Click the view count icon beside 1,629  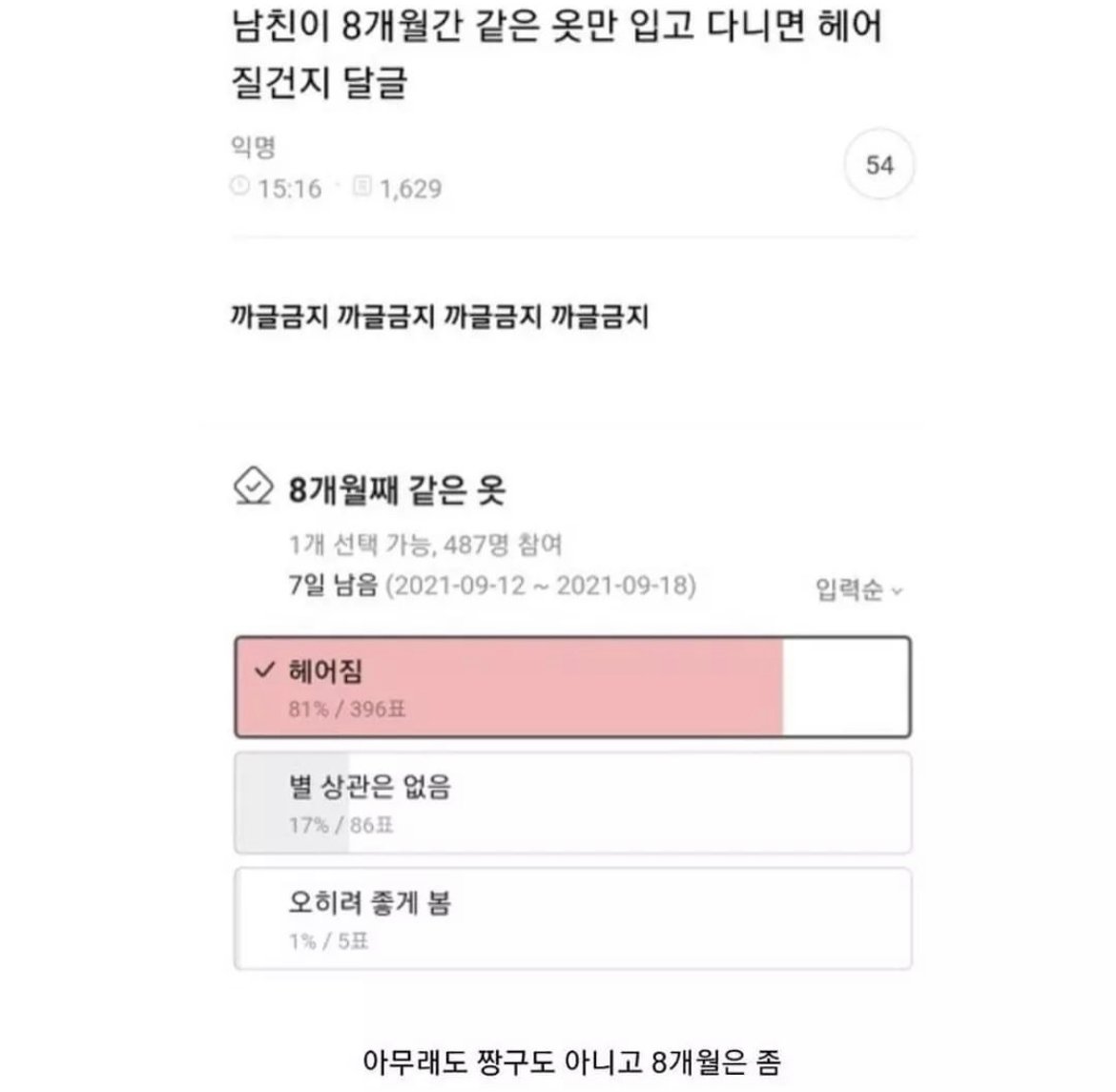pyautogui.click(x=362, y=187)
